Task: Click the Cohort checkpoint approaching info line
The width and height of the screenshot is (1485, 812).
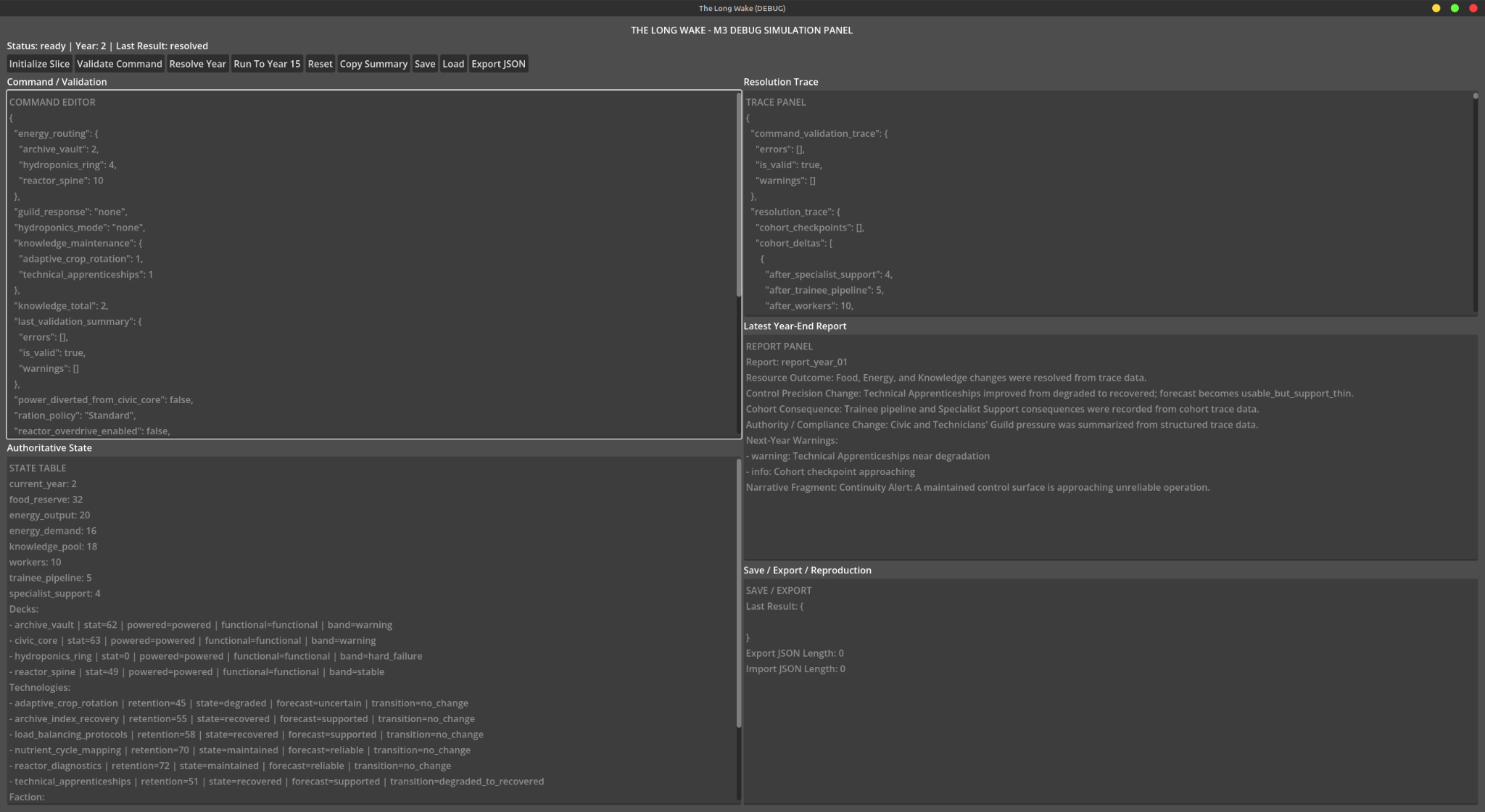Action: coord(830,472)
